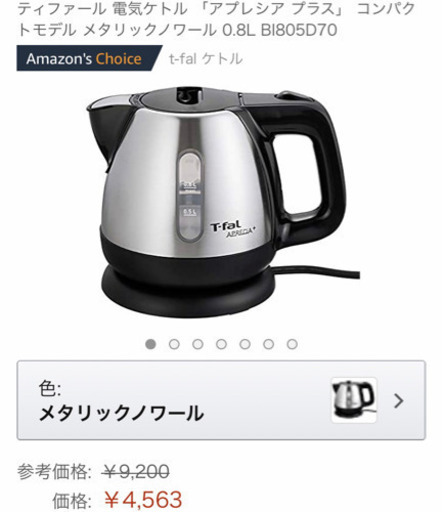This screenshot has height=512, width=443.
Task: Open the main kettle product photo
Action: click(221, 203)
